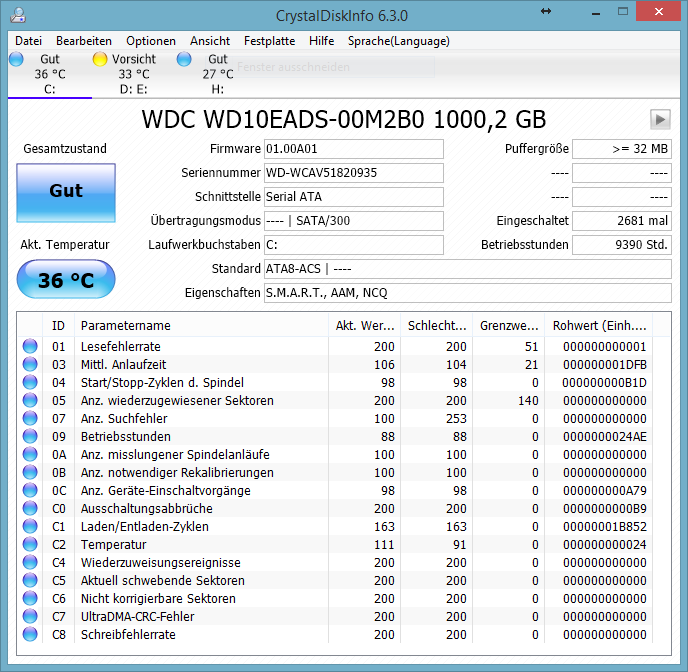Viewport: 688px width, 672px height.
Task: Open the Sprache(Language) menu
Action: [x=398, y=41]
